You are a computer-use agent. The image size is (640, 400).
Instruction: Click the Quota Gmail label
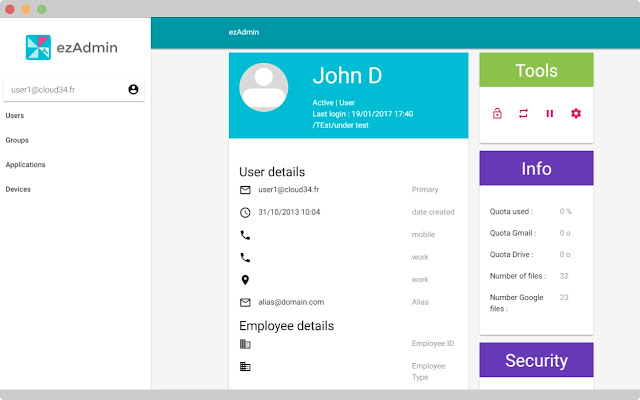[x=513, y=233]
